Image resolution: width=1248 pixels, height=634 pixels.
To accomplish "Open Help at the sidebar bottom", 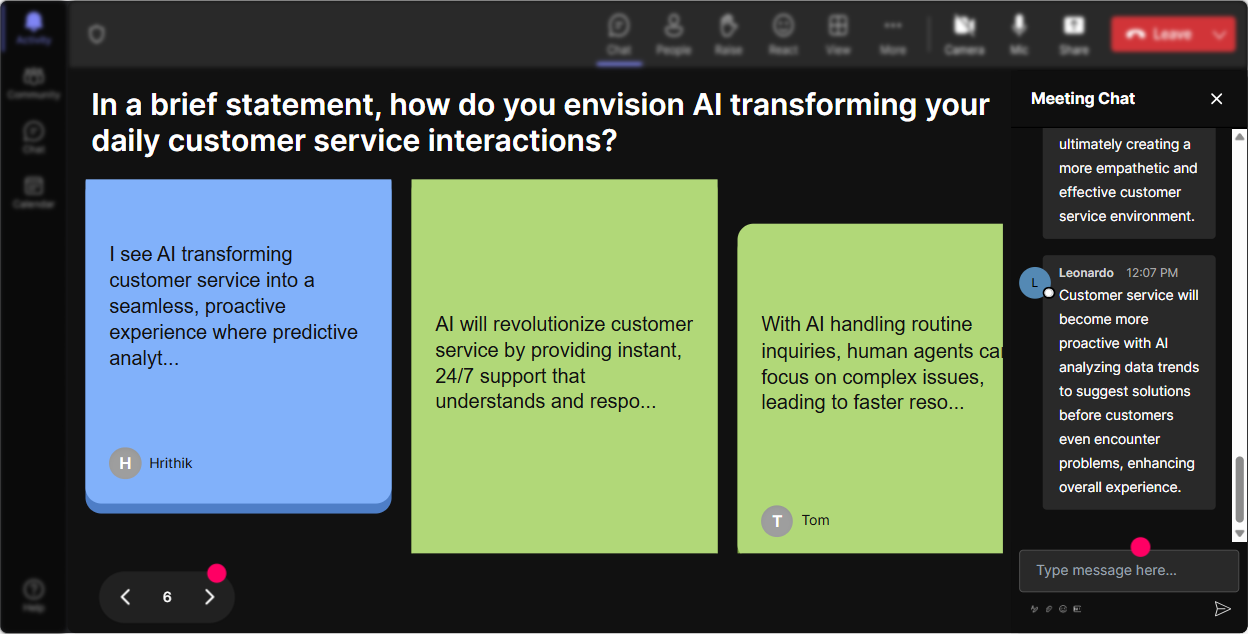I will coord(34,595).
